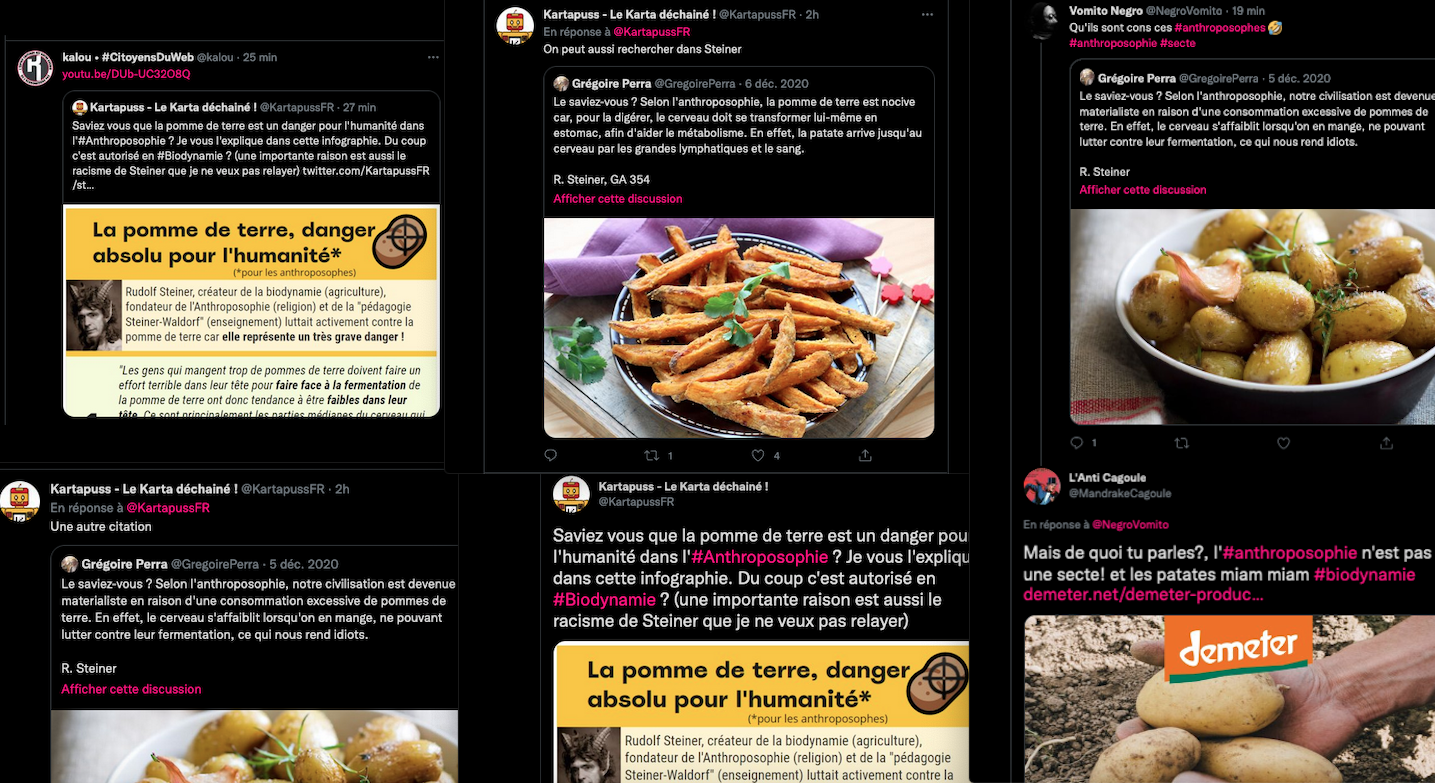The height and width of the screenshot is (783, 1435).
Task: Like the Kartapuss tweet with 4 likes
Action: click(x=758, y=455)
